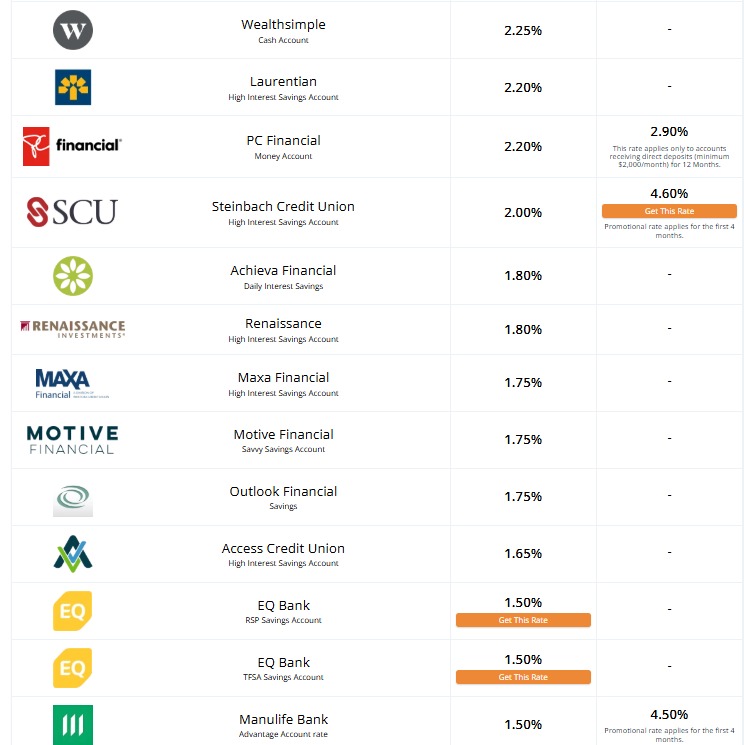This screenshot has width=744, height=745.
Task: Open the Wealthsimple Cash Account name
Action: 283,25
